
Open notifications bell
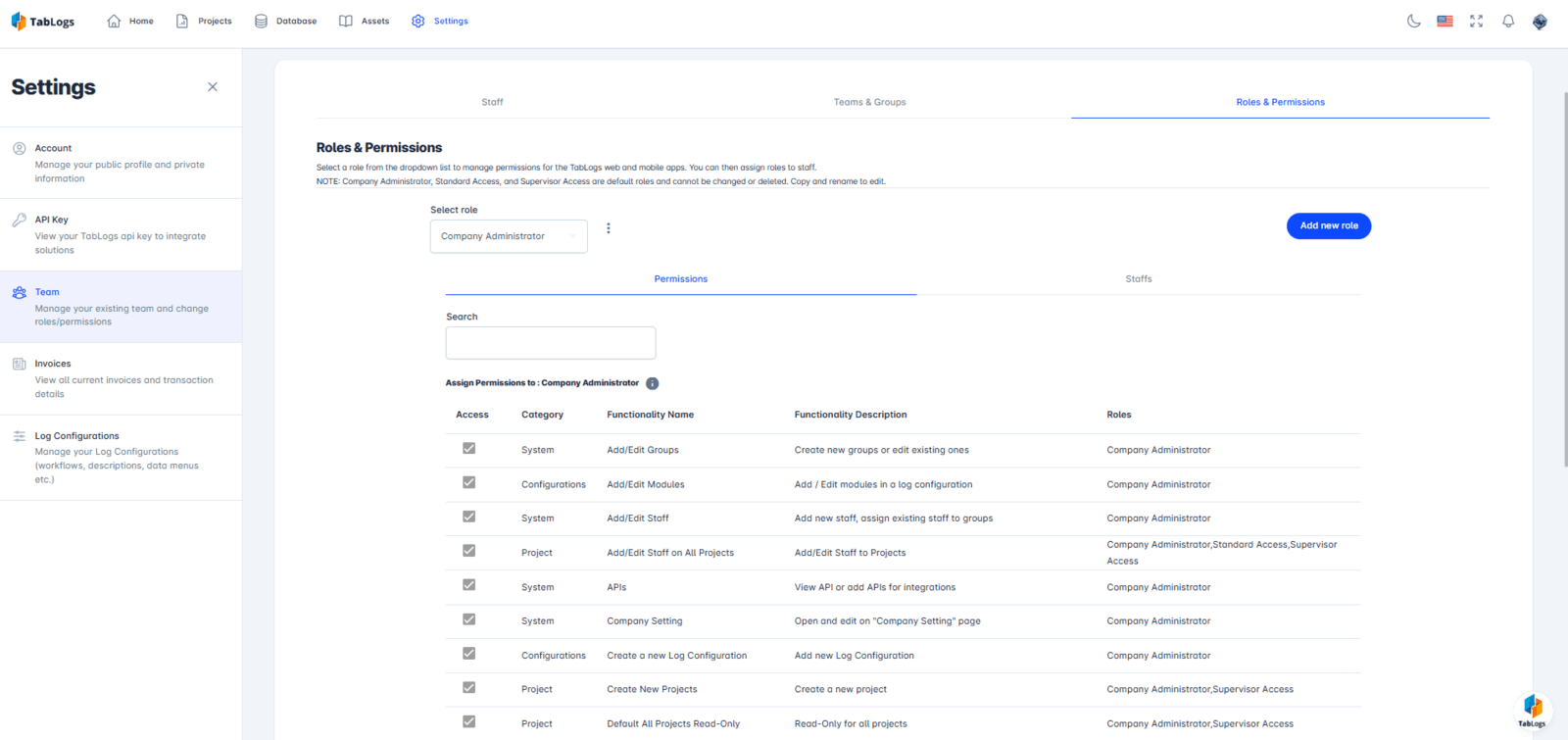(x=1508, y=21)
